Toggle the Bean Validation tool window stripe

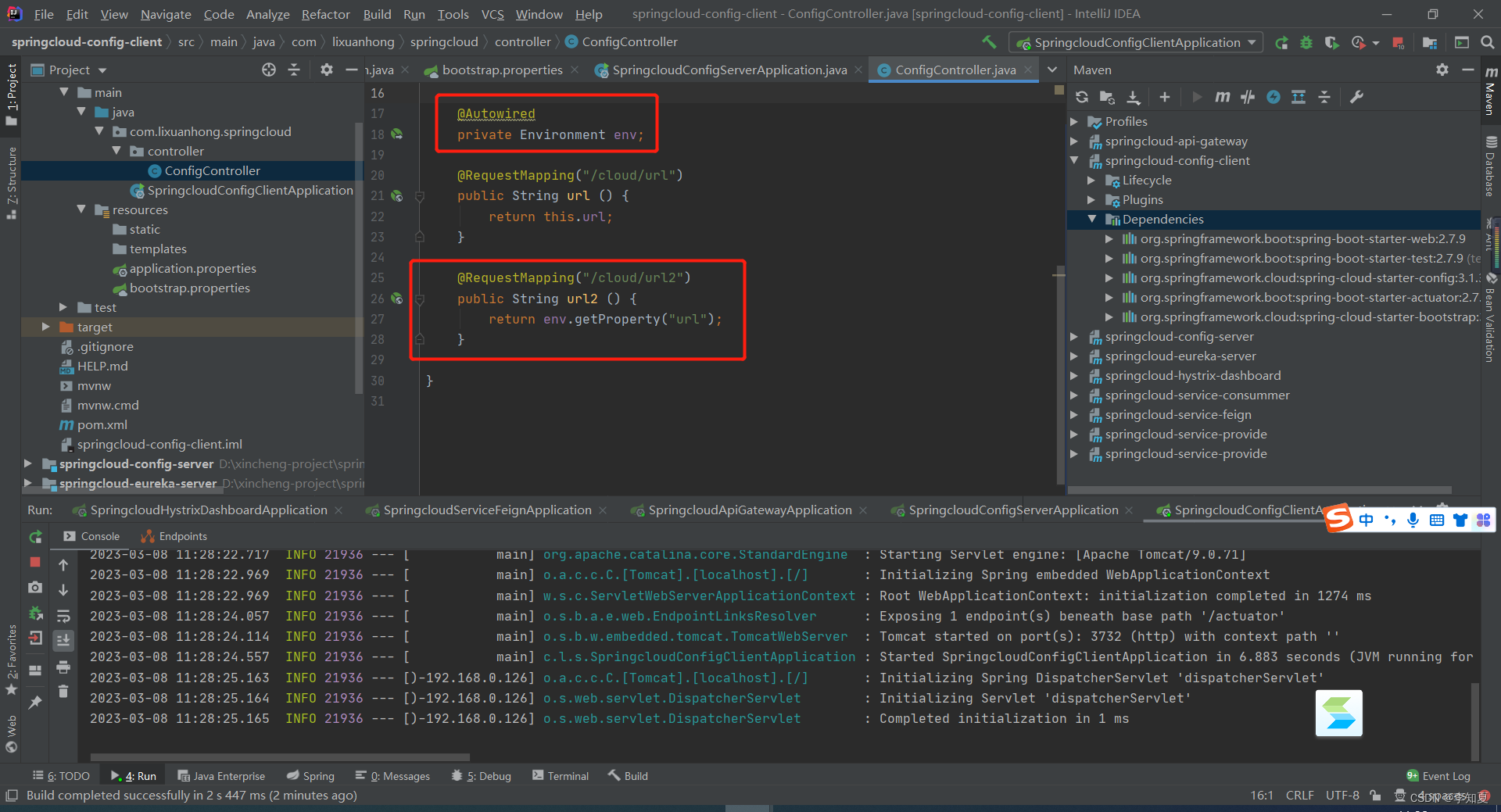tap(1490, 318)
